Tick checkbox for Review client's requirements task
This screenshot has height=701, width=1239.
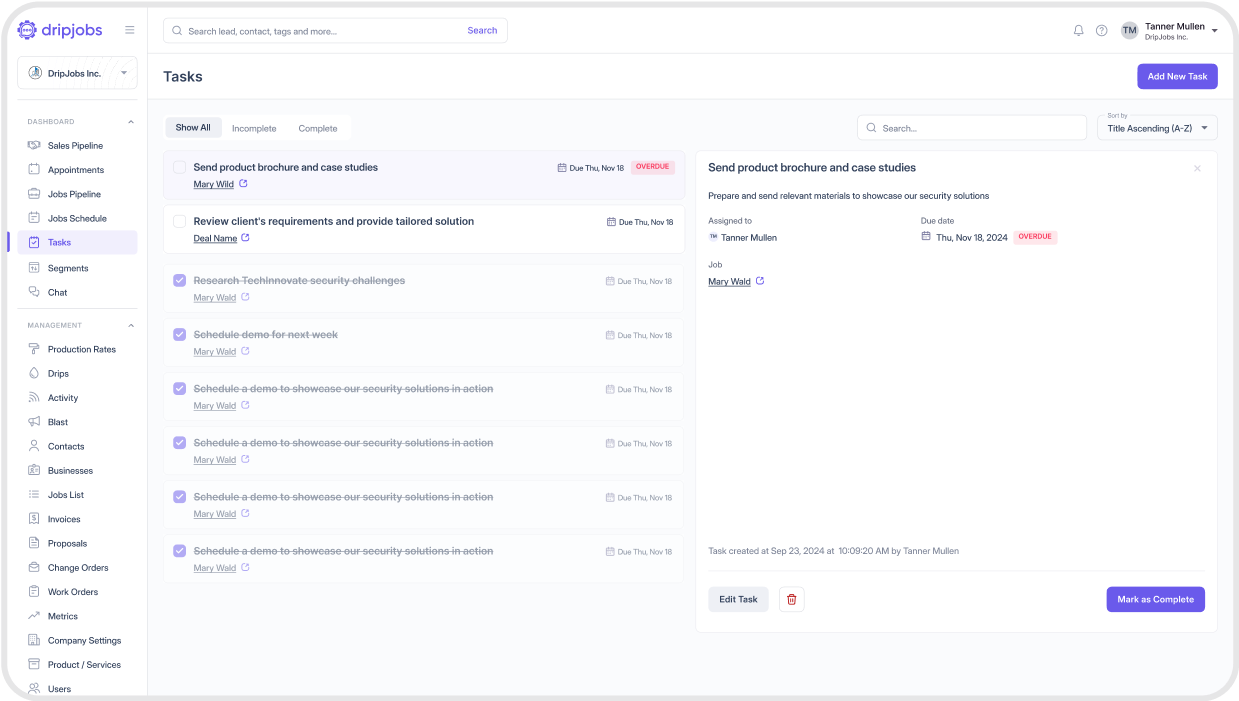pos(180,221)
